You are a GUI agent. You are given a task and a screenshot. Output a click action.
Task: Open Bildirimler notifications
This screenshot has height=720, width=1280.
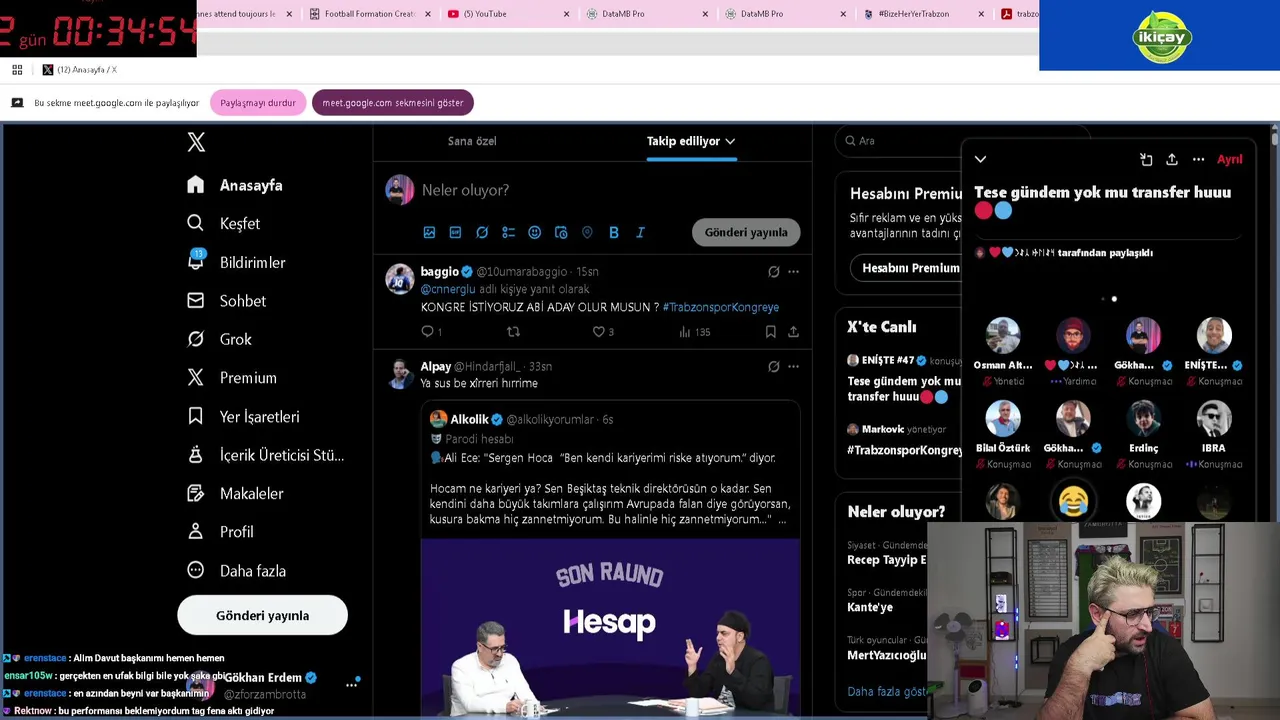click(236, 262)
